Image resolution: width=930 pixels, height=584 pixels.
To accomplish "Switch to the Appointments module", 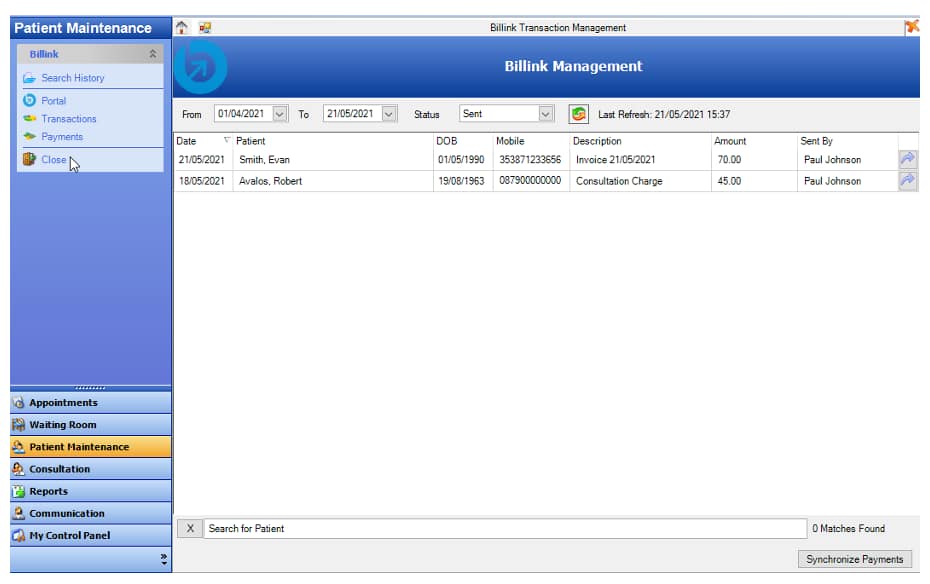I will (64, 403).
